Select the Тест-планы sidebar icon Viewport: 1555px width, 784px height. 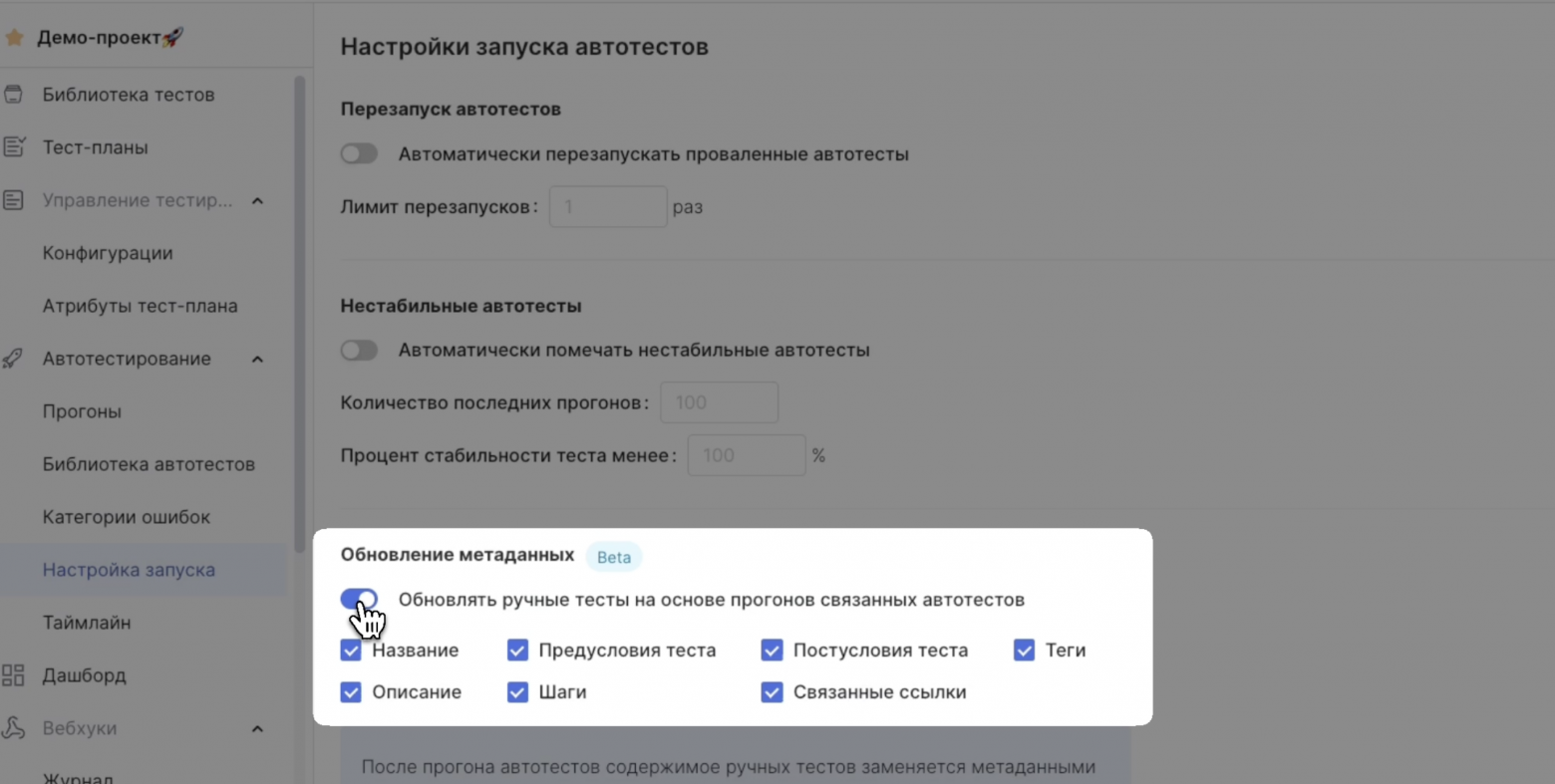pyautogui.click(x=14, y=146)
